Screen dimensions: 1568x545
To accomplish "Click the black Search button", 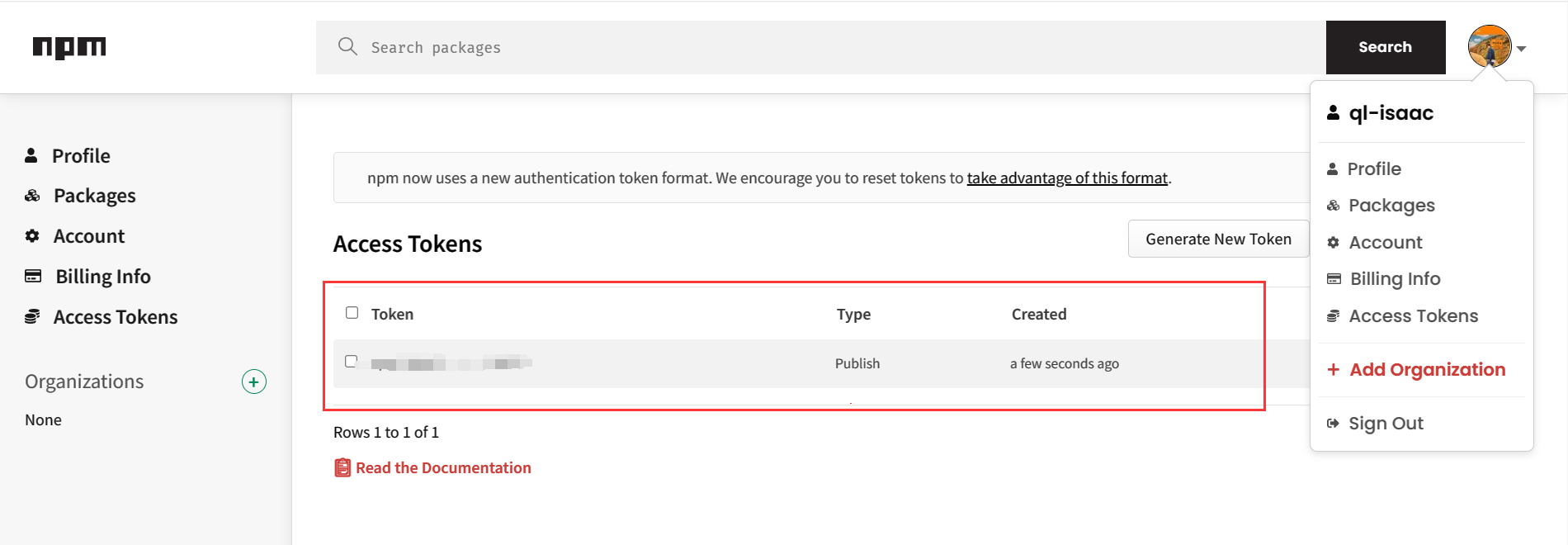I will (1386, 47).
